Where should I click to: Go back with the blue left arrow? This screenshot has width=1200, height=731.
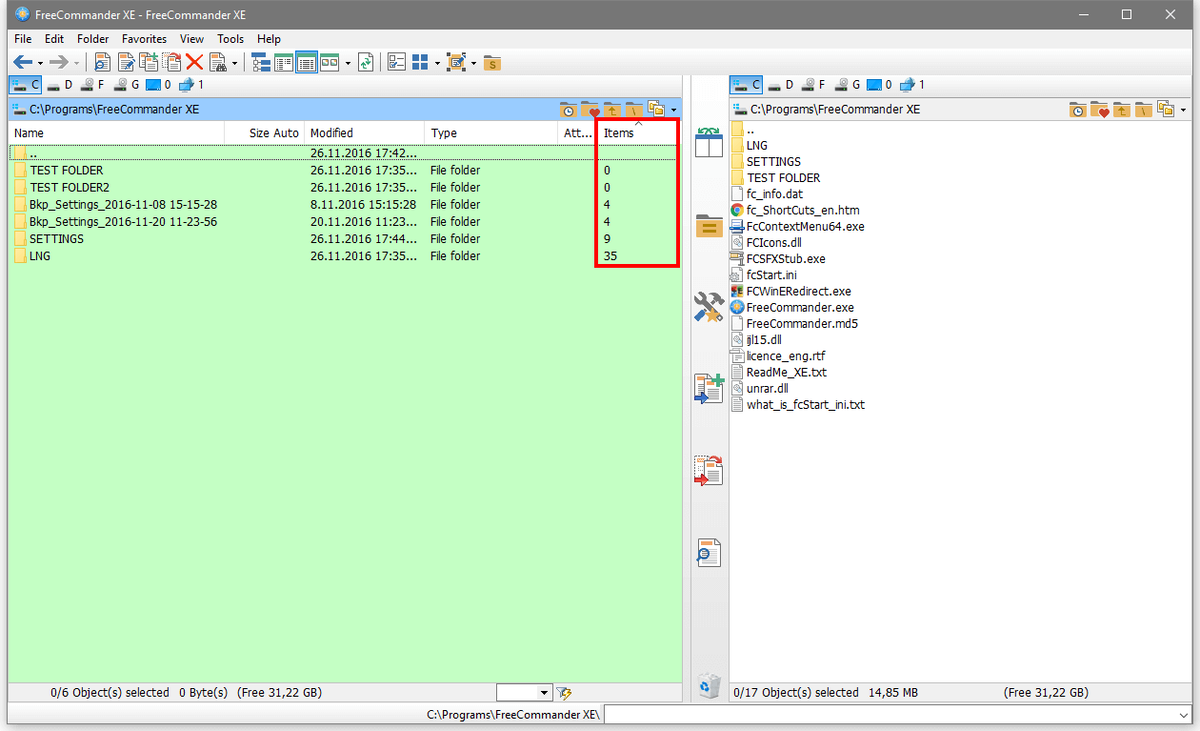23,62
